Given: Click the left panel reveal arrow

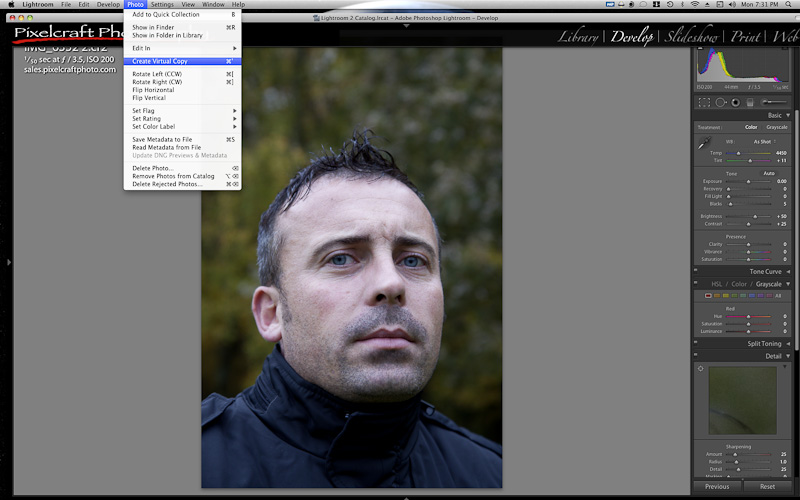Looking at the screenshot, I should click(9, 262).
